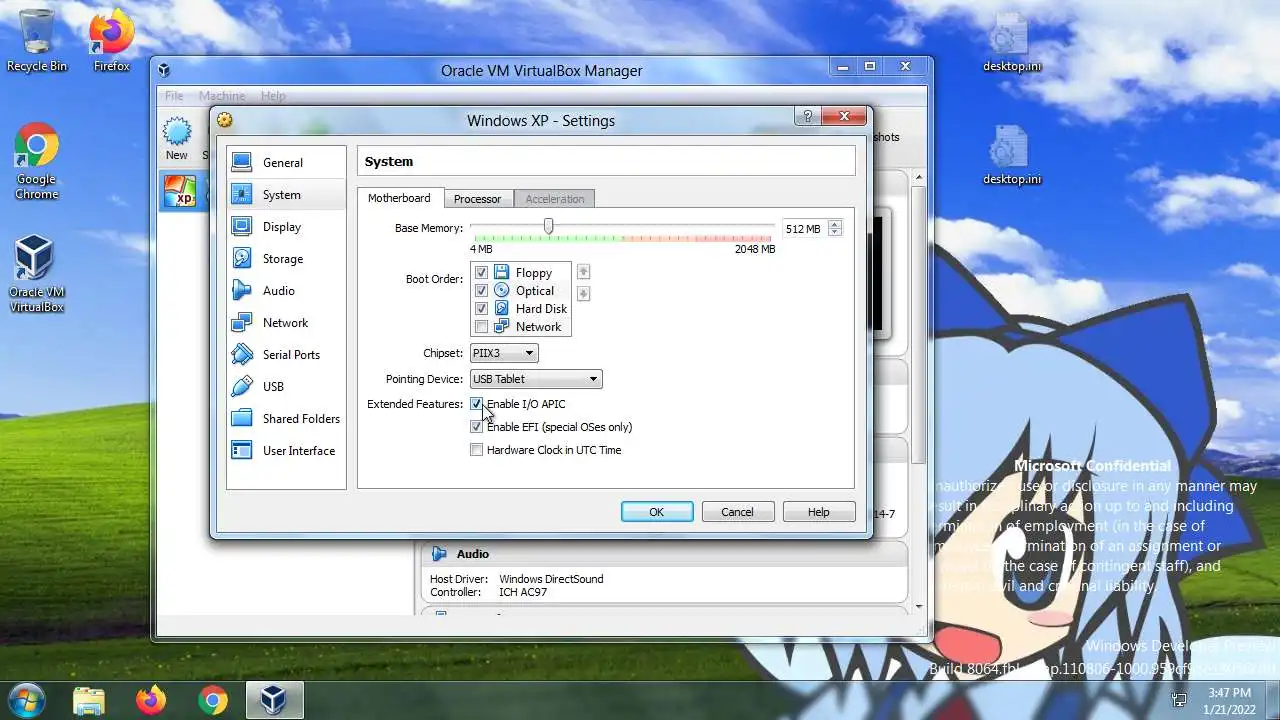The height and width of the screenshot is (720, 1280).
Task: Select the System category chip icon
Action: tap(242, 194)
